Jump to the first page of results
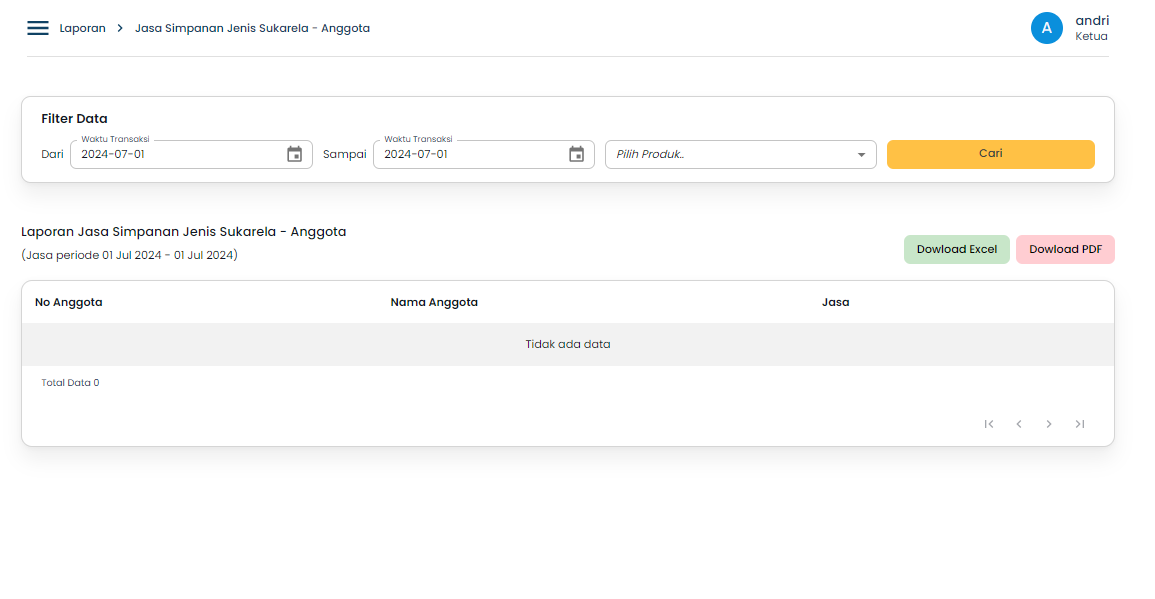 [989, 424]
